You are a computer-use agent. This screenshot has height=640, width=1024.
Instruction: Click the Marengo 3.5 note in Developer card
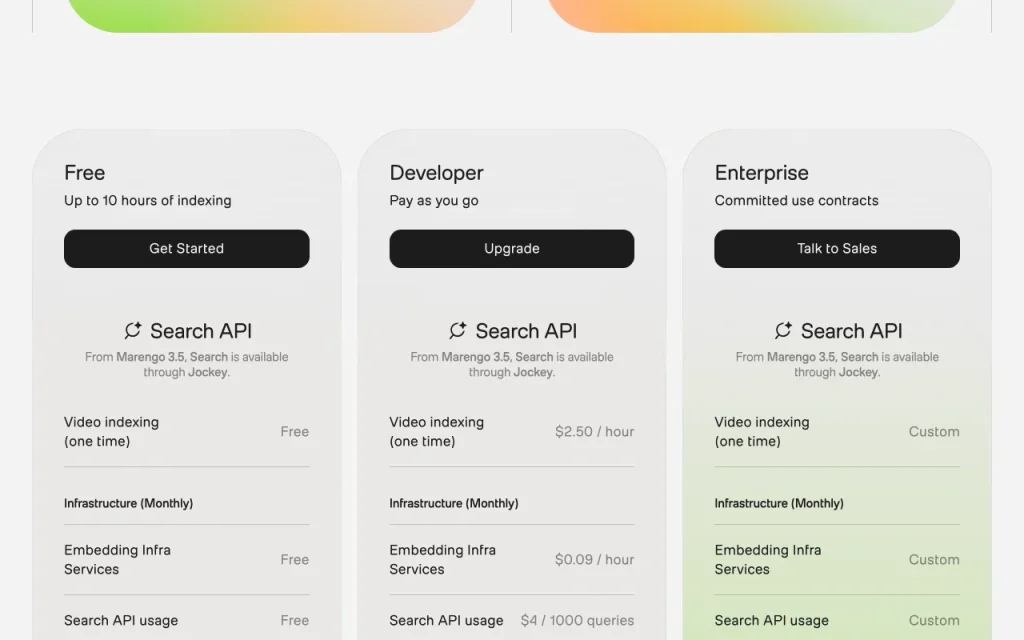[511, 364]
